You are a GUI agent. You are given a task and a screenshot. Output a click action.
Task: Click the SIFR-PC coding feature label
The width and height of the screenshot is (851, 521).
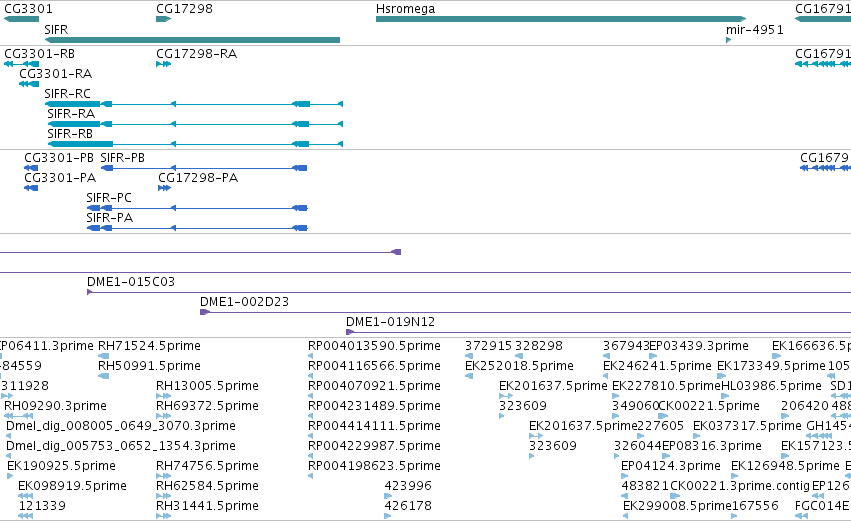tap(109, 198)
